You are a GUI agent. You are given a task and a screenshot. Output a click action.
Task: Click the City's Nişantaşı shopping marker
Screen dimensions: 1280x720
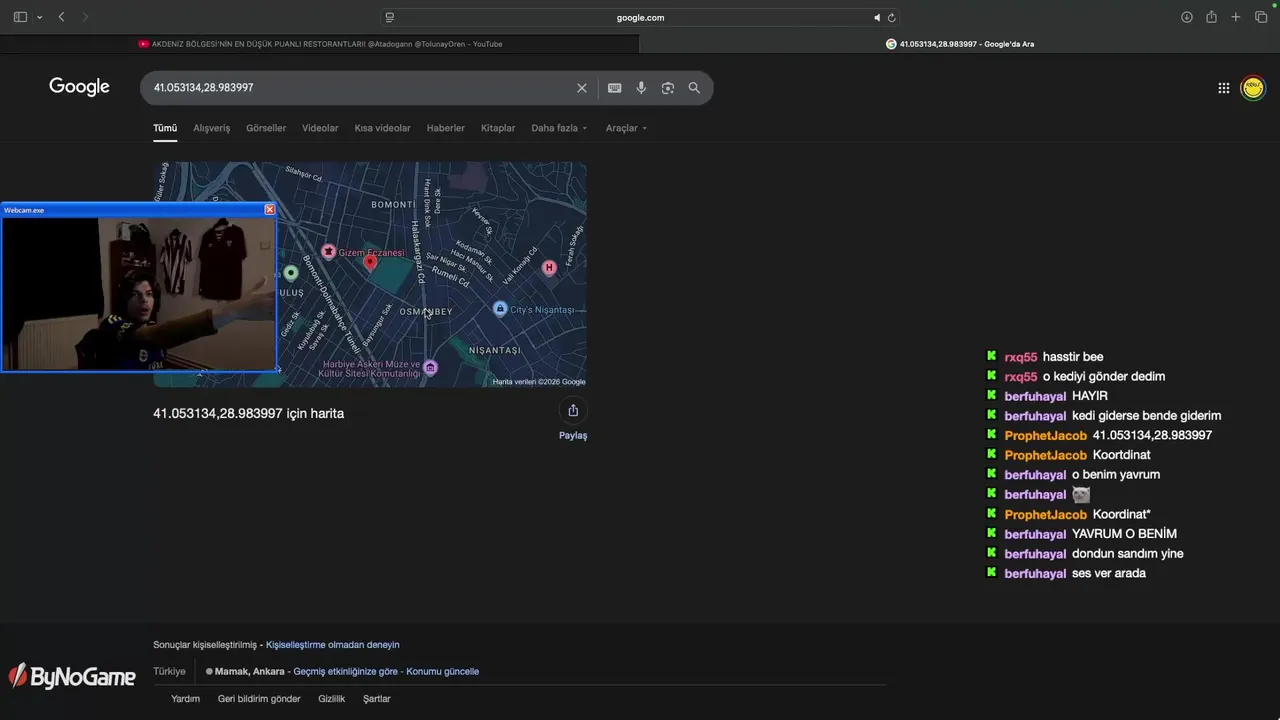coord(500,309)
